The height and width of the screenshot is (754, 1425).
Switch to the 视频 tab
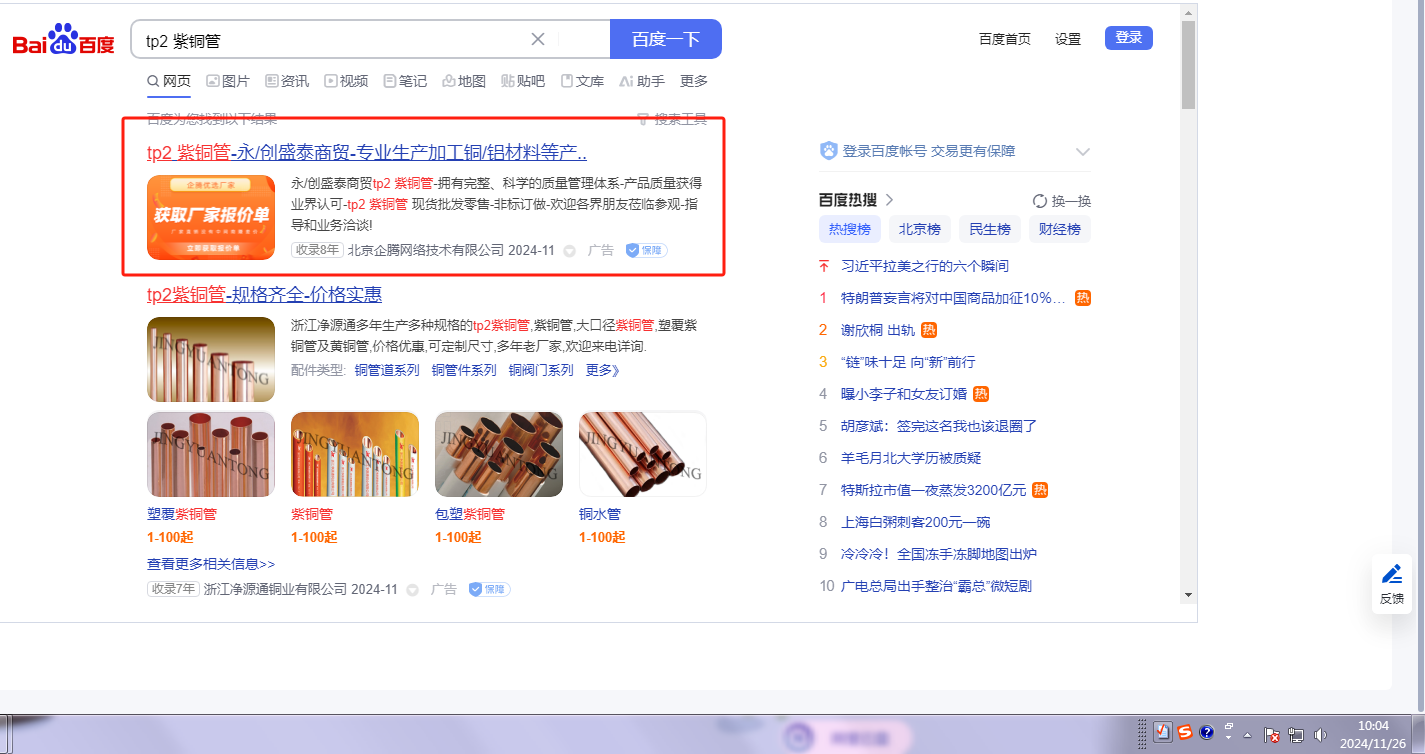[x=346, y=81]
